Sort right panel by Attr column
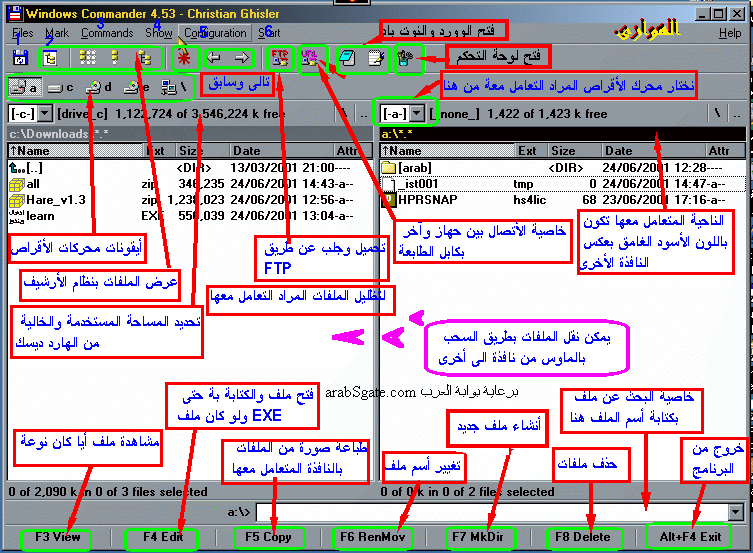 [725, 151]
